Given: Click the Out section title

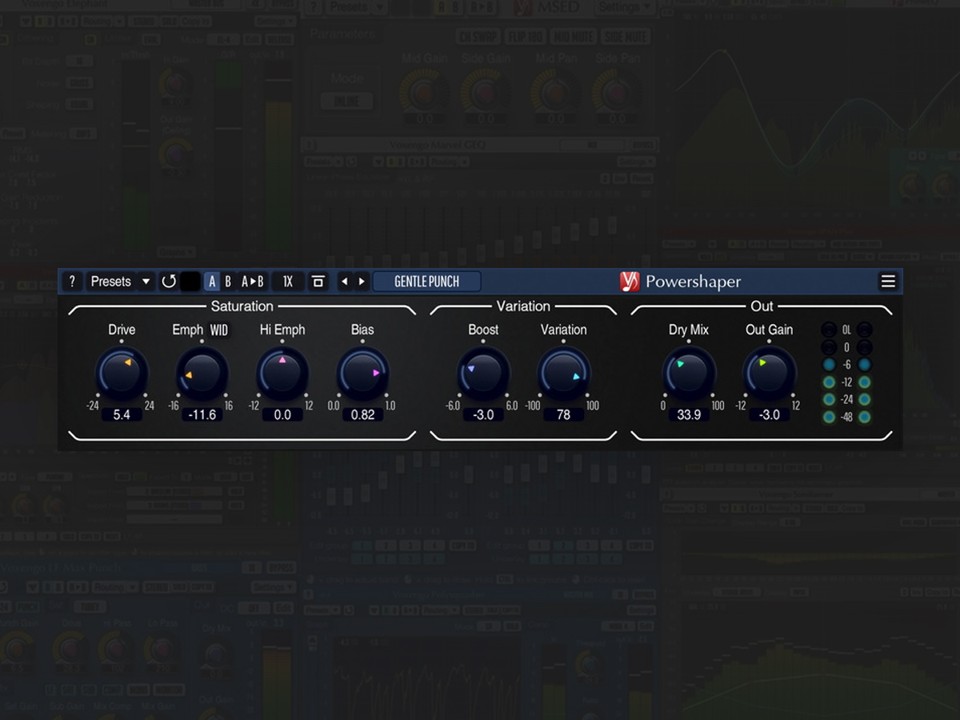Looking at the screenshot, I should pyautogui.click(x=762, y=306).
